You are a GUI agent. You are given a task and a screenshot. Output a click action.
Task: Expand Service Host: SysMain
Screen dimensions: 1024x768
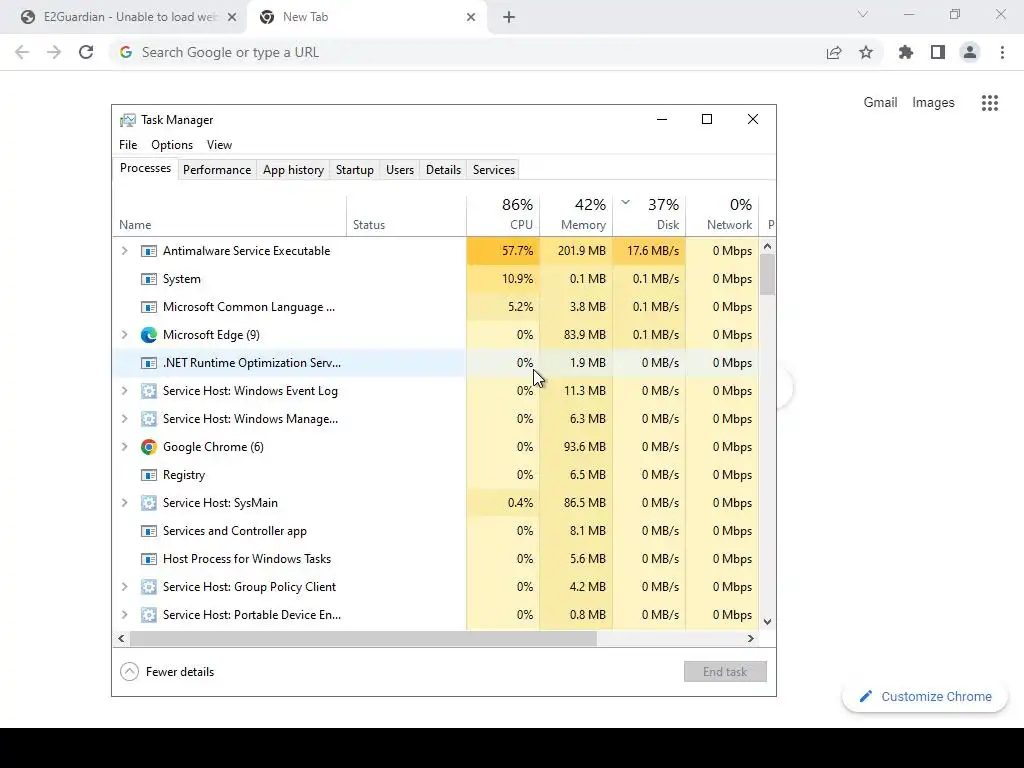click(125, 503)
